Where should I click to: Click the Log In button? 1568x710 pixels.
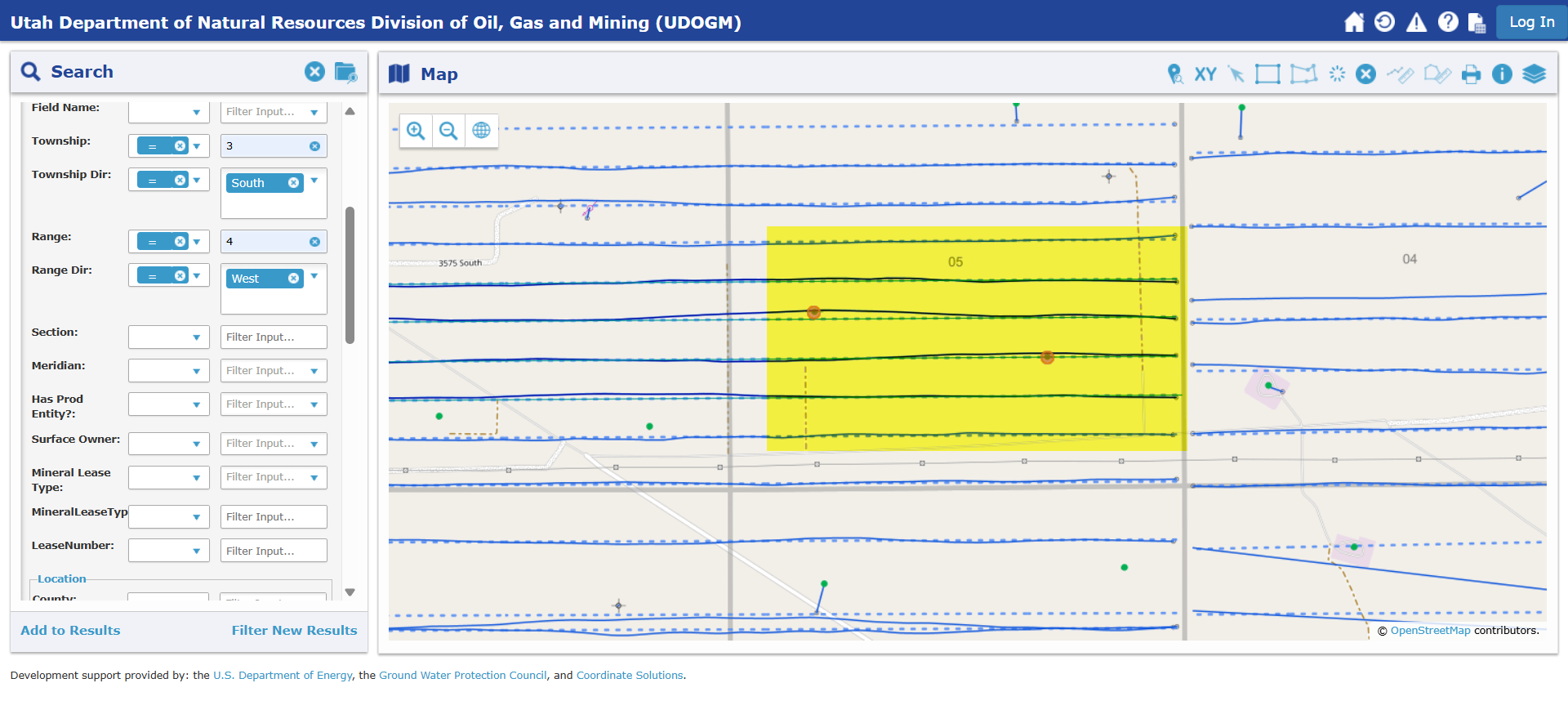click(x=1531, y=22)
